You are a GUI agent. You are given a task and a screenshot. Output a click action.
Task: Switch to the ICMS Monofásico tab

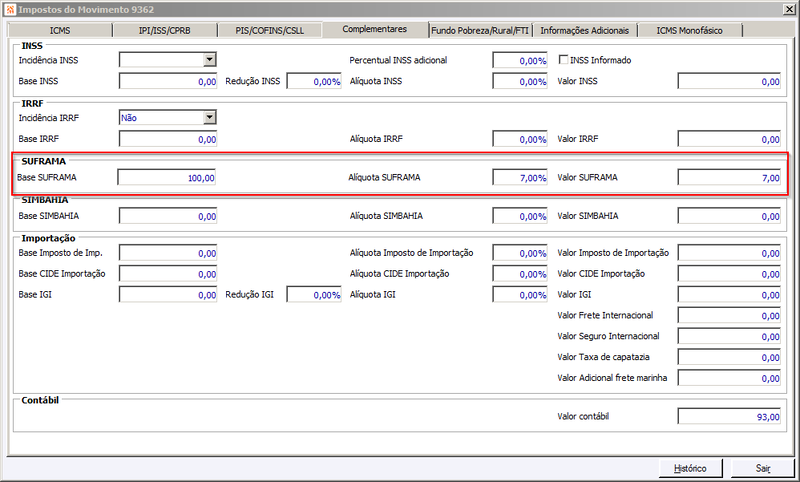click(x=689, y=31)
